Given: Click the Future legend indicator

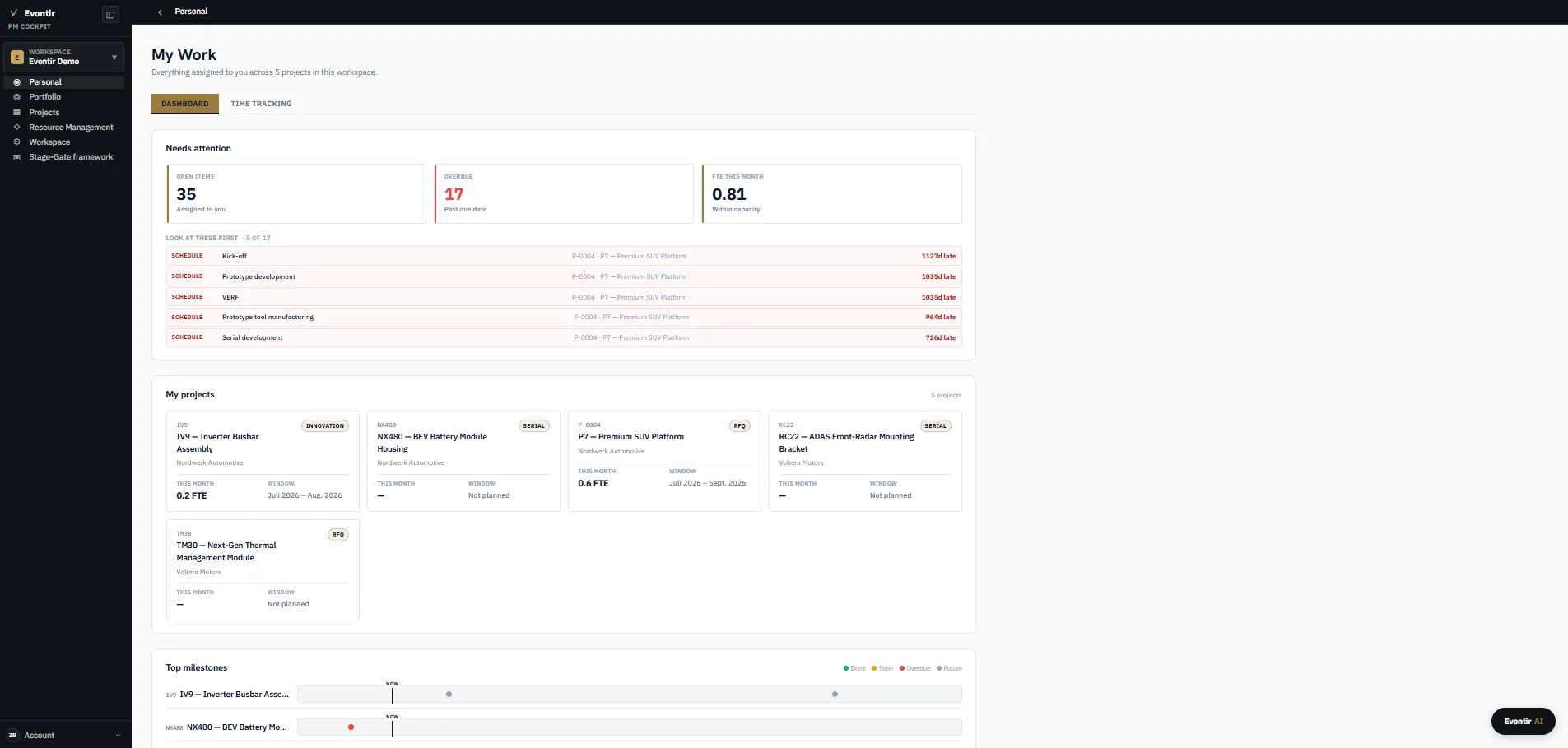Looking at the screenshot, I should [x=949, y=669].
